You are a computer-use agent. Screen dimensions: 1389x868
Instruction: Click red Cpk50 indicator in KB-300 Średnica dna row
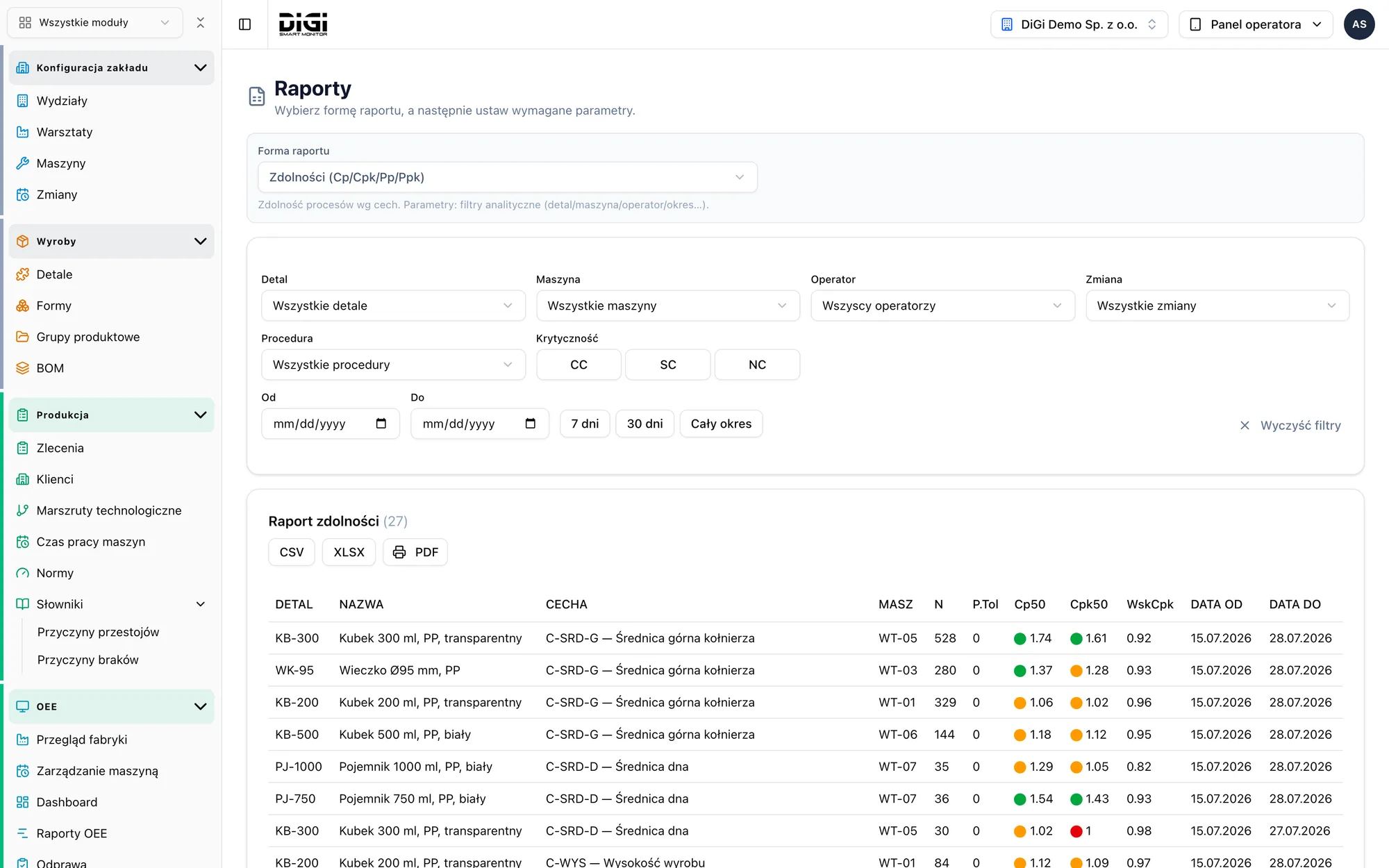click(x=1076, y=831)
